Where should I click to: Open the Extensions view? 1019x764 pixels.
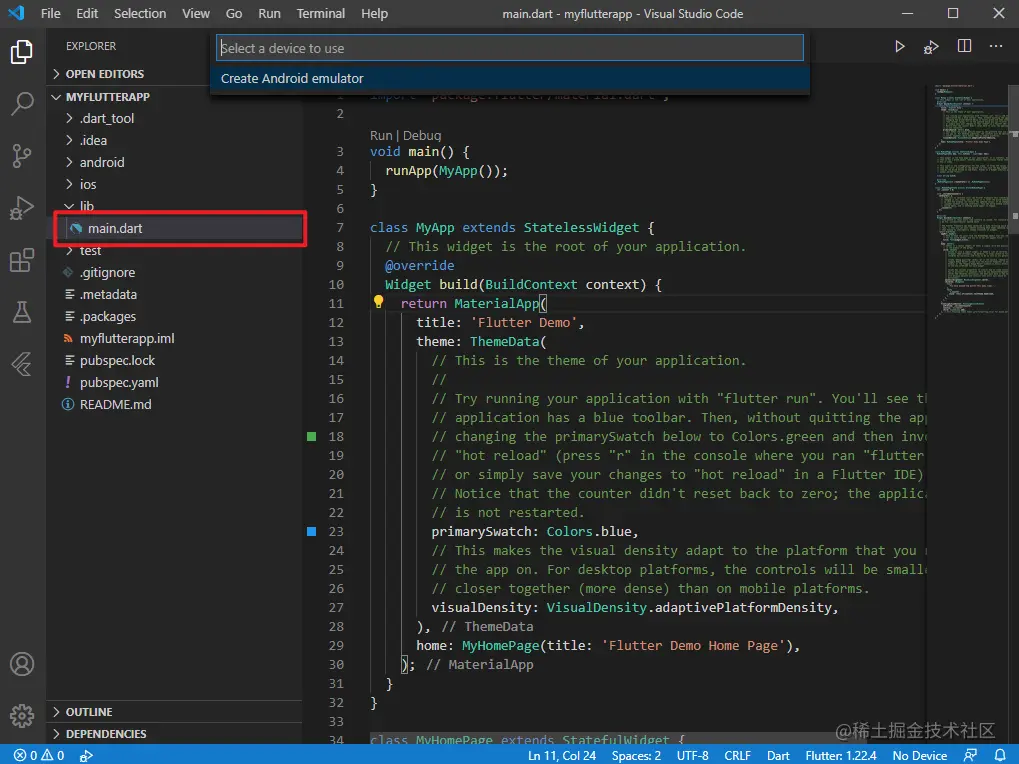22,261
